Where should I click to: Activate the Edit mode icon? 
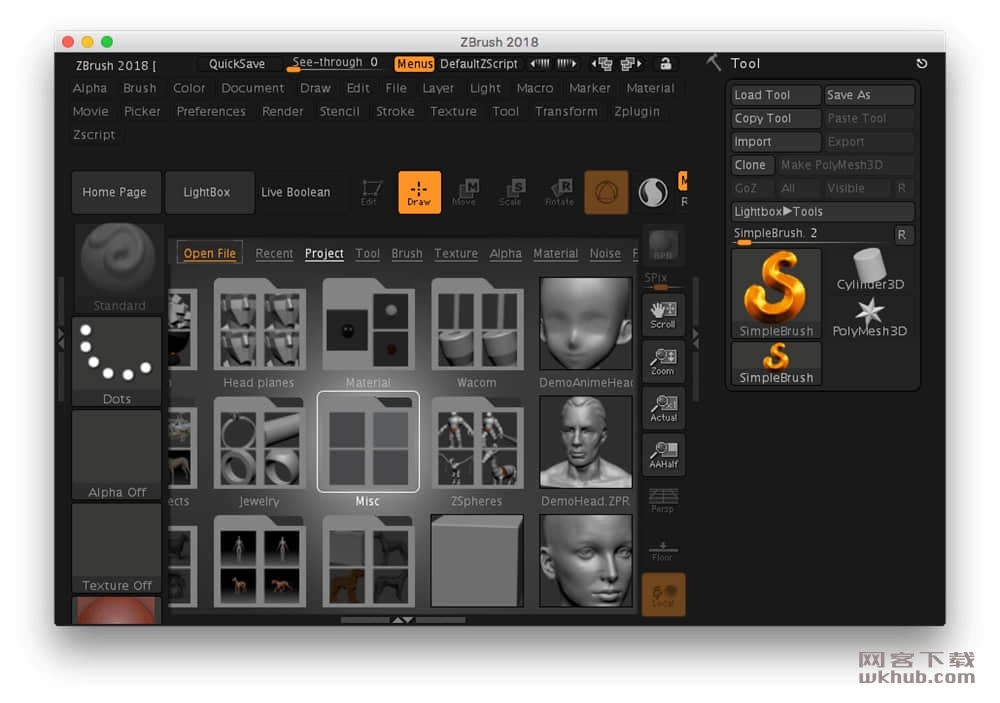pos(371,192)
